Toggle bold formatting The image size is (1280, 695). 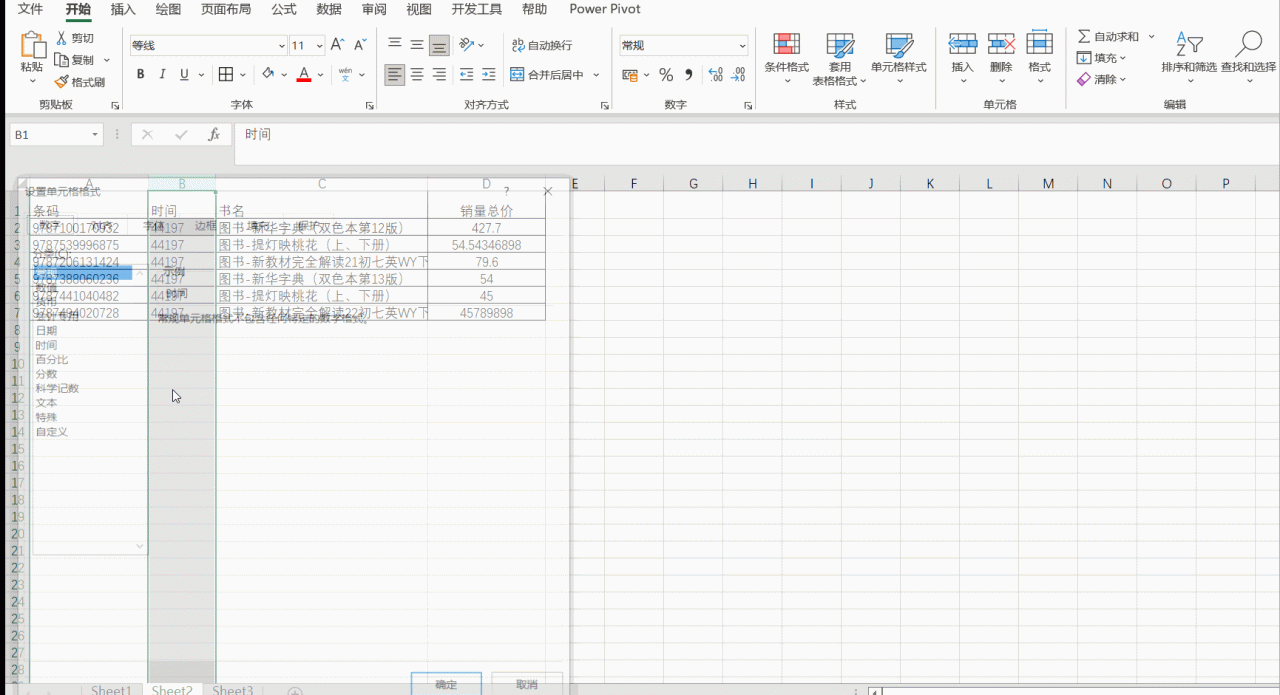(140, 75)
